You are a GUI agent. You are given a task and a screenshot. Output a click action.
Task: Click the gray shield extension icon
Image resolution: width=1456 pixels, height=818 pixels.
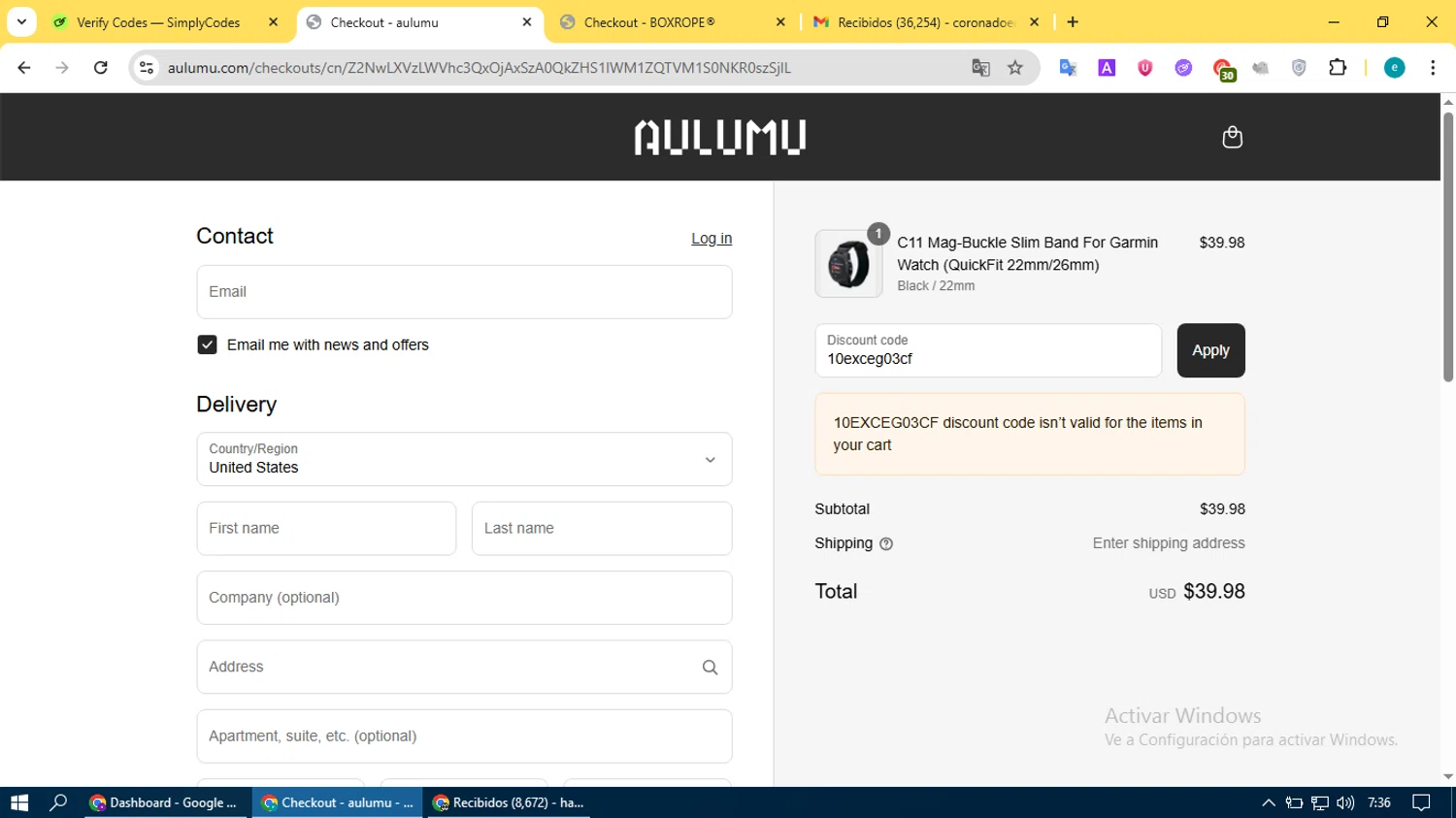coord(1299,67)
